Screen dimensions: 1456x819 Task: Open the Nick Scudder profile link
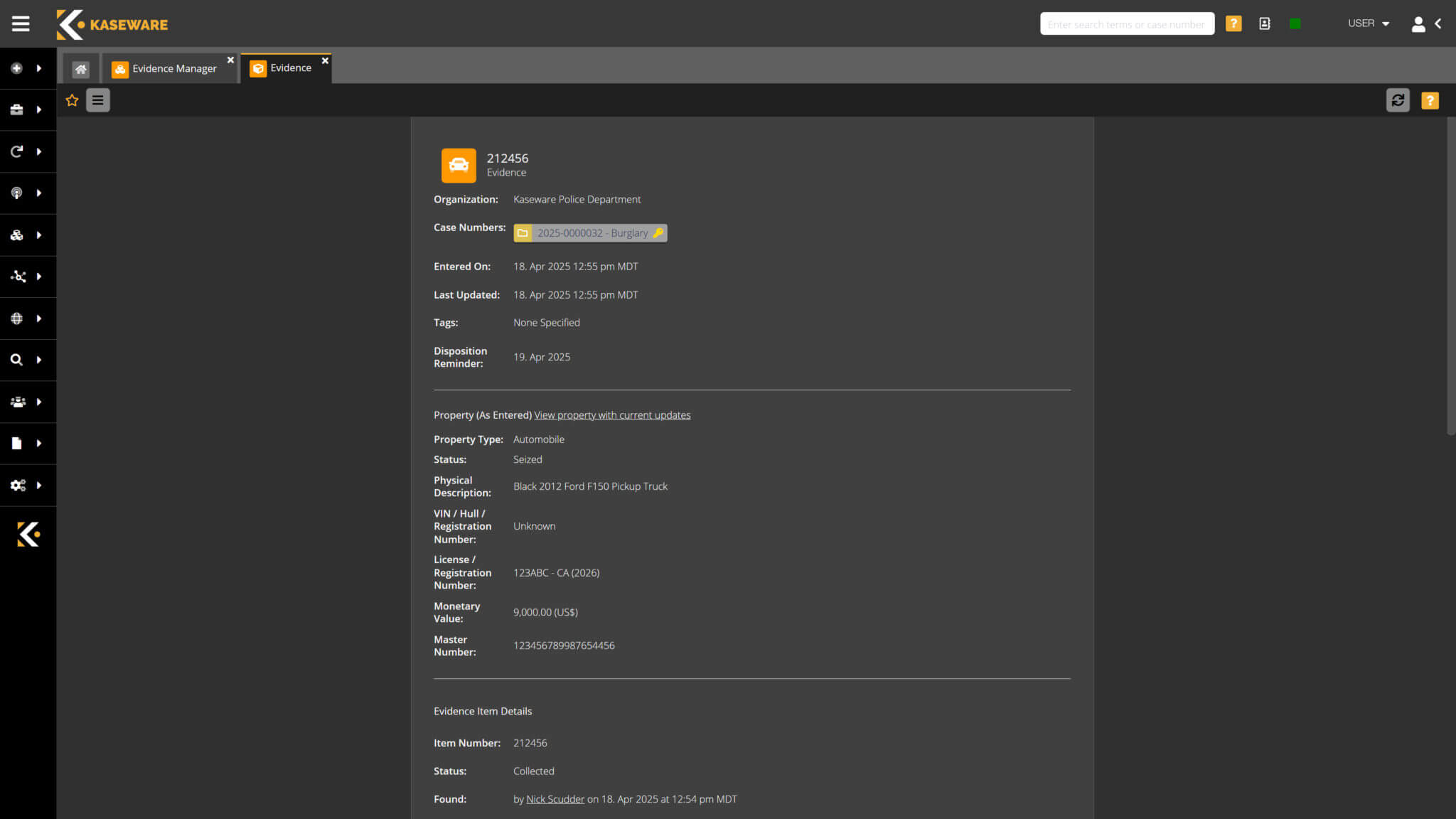(555, 798)
